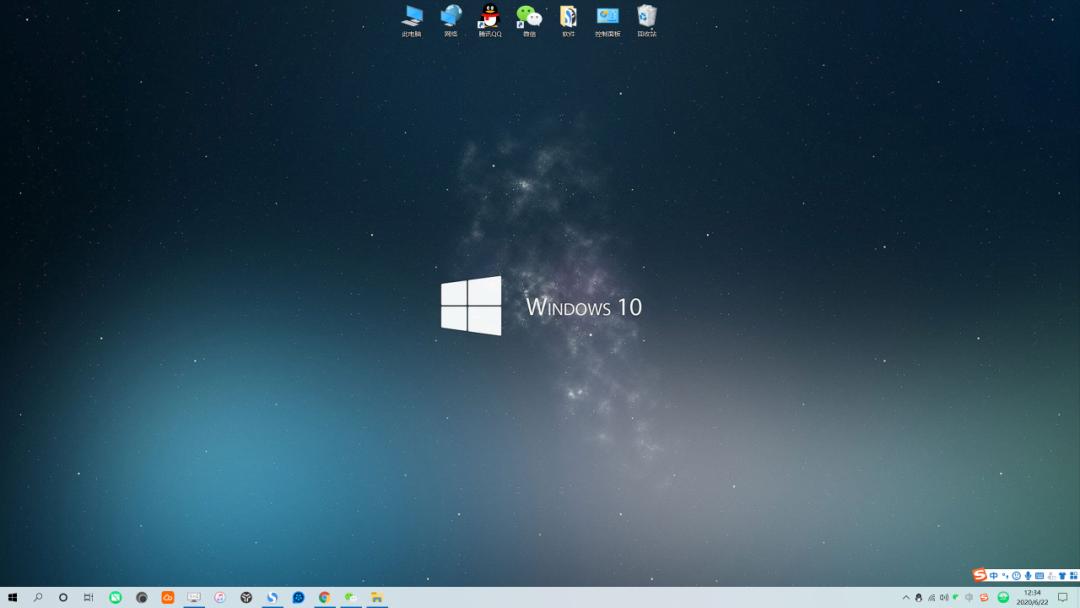Open Google Chrome from the taskbar
The height and width of the screenshot is (608, 1080).
(324, 597)
